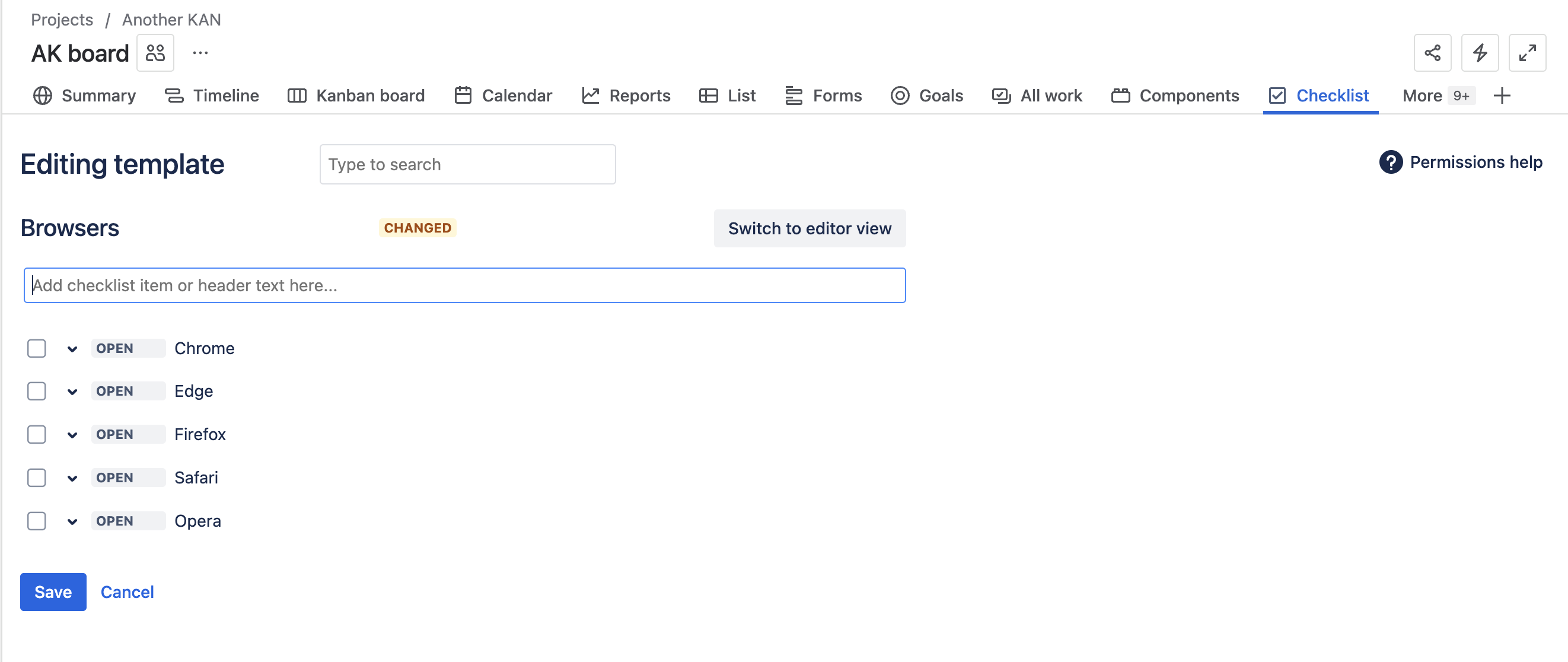Open the More tabs dropdown

[1438, 96]
